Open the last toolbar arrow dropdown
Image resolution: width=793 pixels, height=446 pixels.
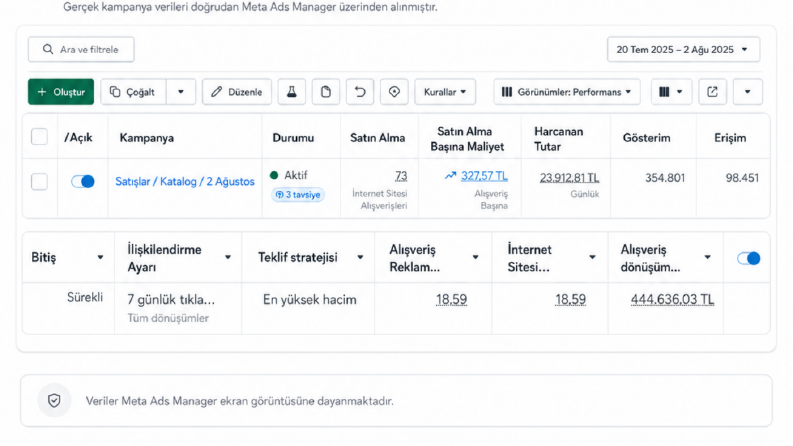[x=747, y=92]
